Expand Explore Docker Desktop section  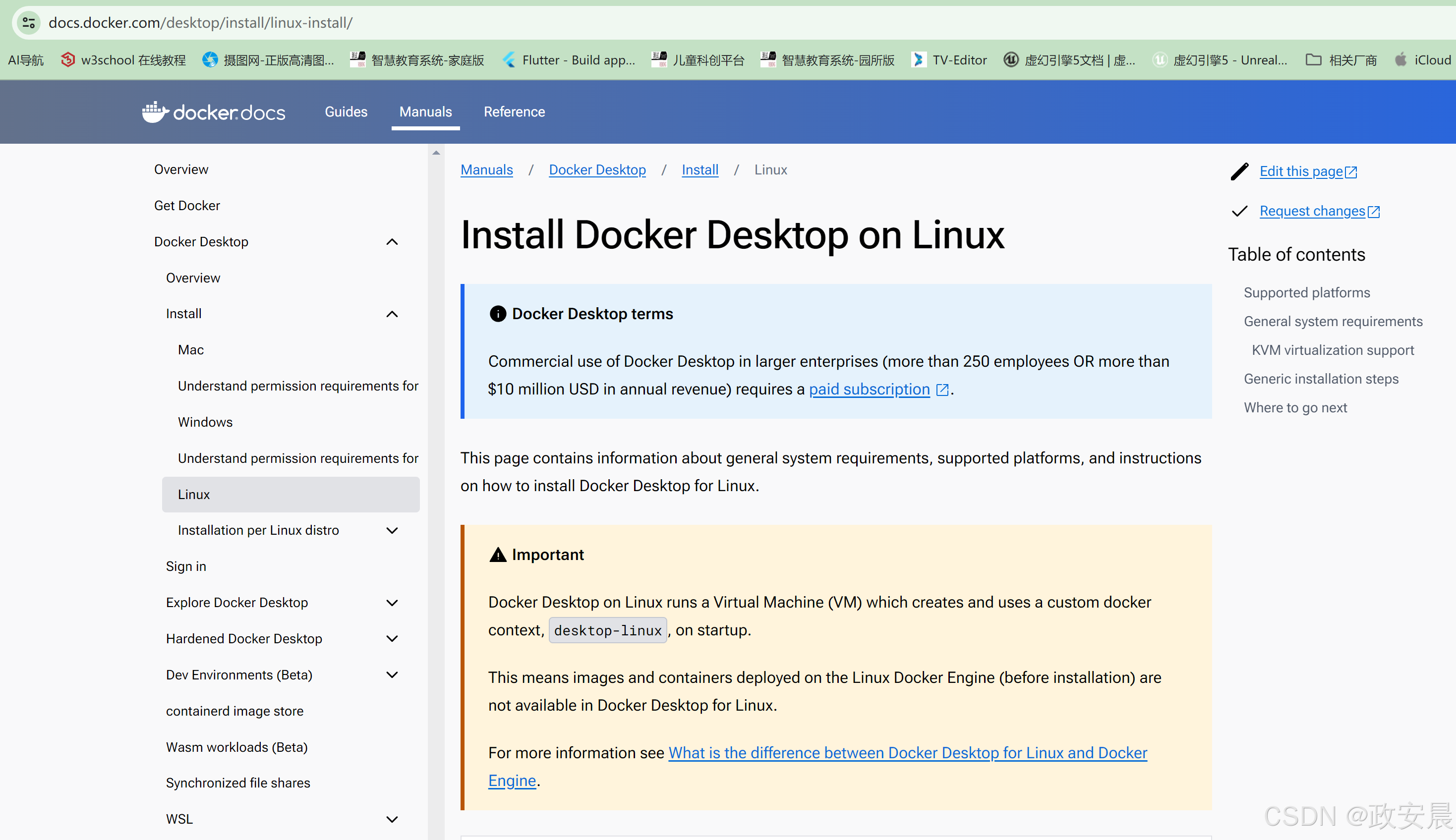pyautogui.click(x=392, y=602)
